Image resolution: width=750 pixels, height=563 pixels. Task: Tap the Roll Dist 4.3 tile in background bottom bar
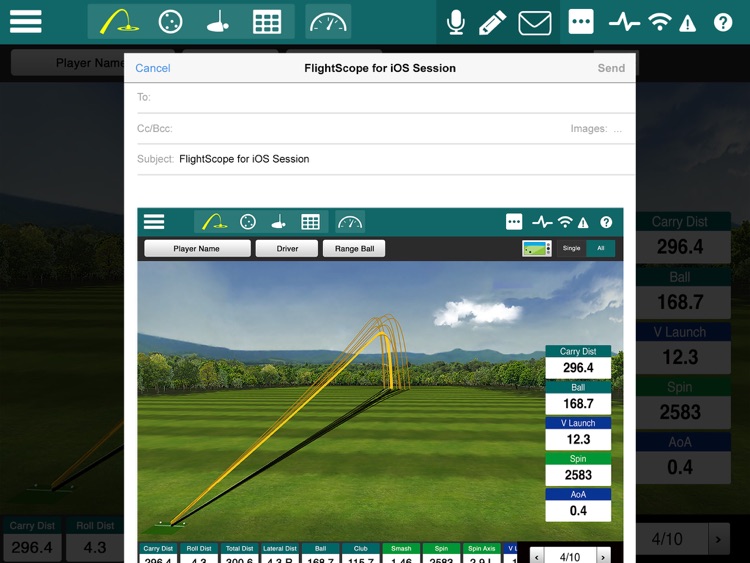point(95,539)
